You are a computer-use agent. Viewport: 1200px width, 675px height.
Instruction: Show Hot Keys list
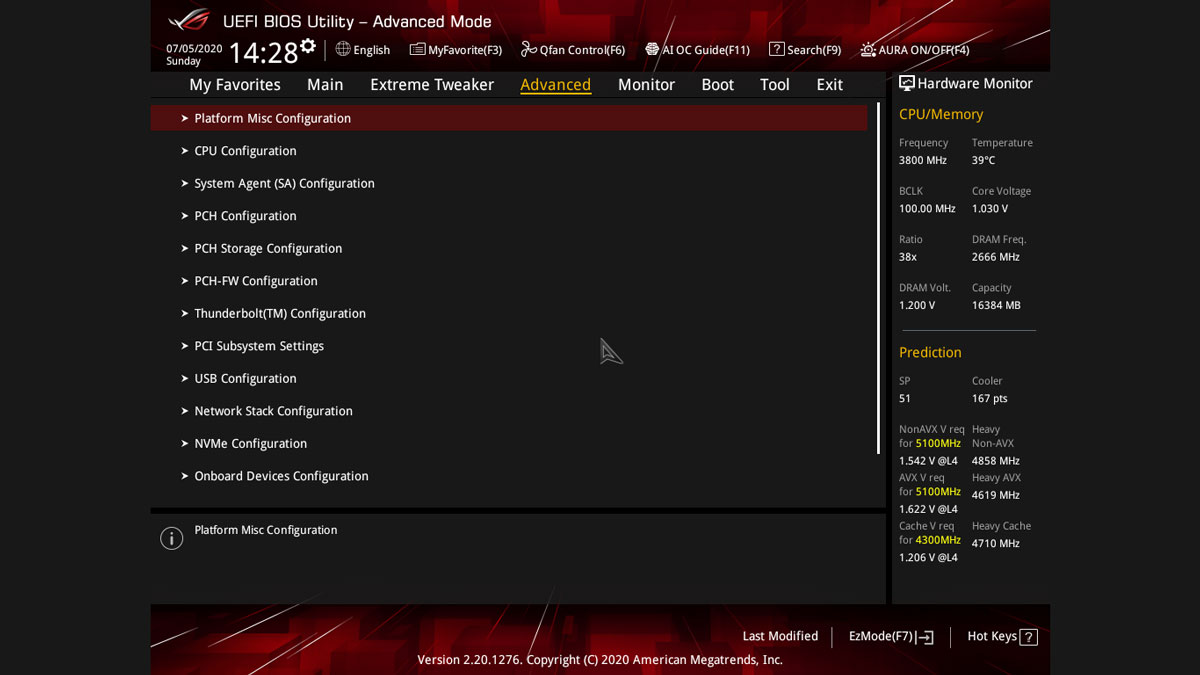(x=1002, y=637)
